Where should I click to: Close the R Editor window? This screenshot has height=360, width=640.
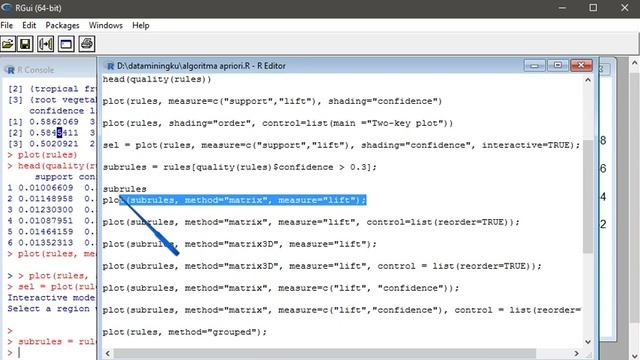(581, 65)
